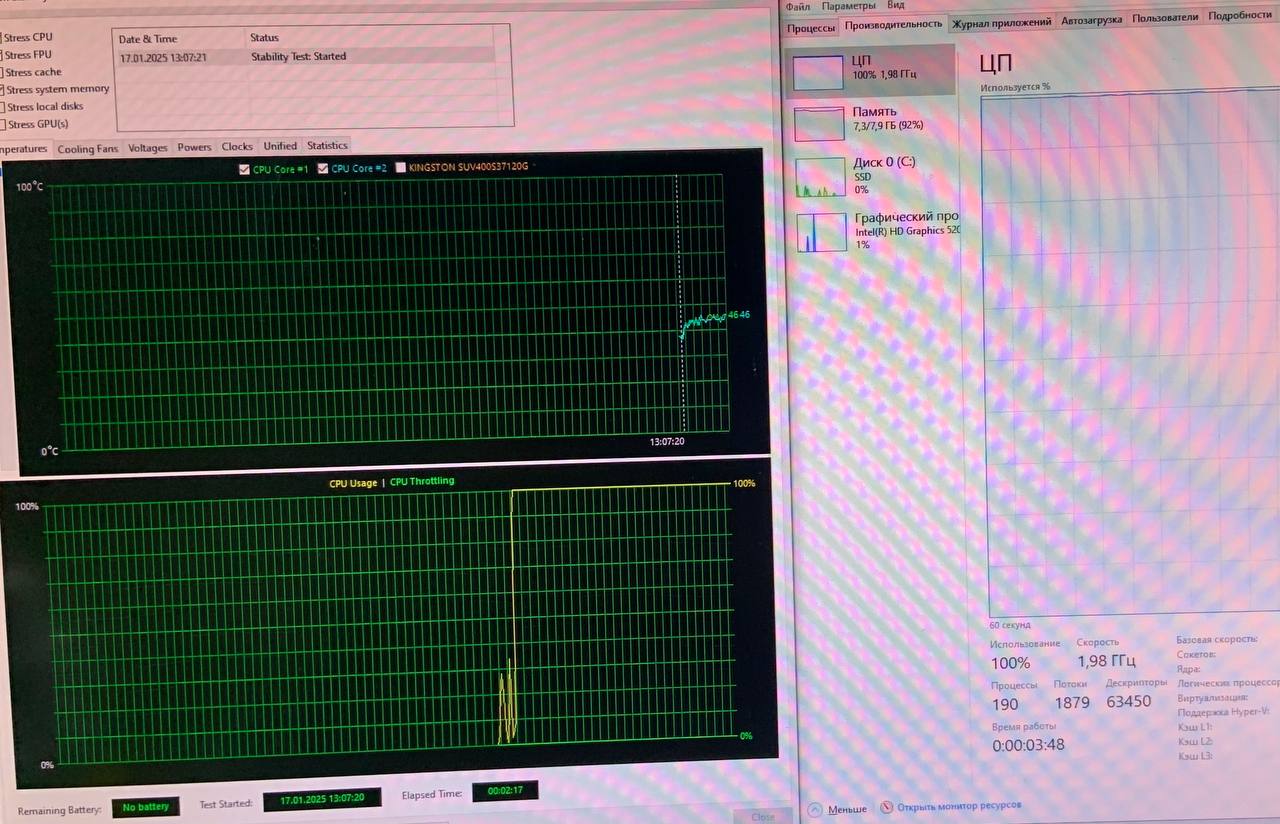The image size is (1280, 824).
Task: Check the KINGSTON SUV400S37120G sensor box
Action: click(x=401, y=168)
